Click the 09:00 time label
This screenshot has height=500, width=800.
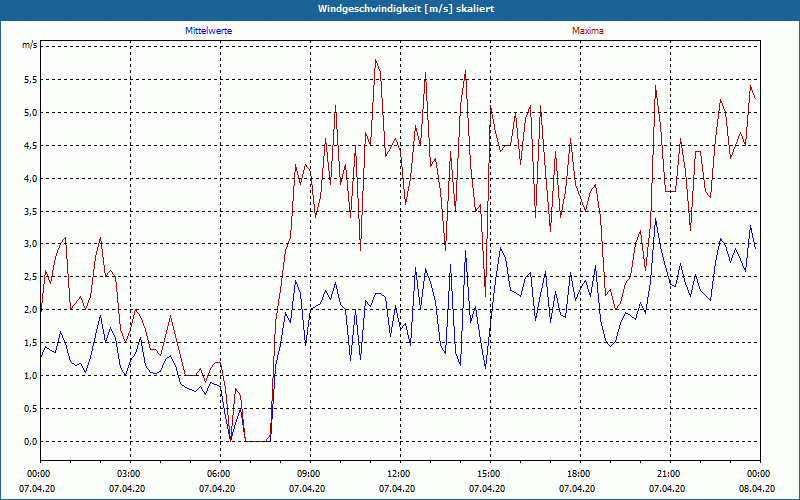(x=307, y=474)
